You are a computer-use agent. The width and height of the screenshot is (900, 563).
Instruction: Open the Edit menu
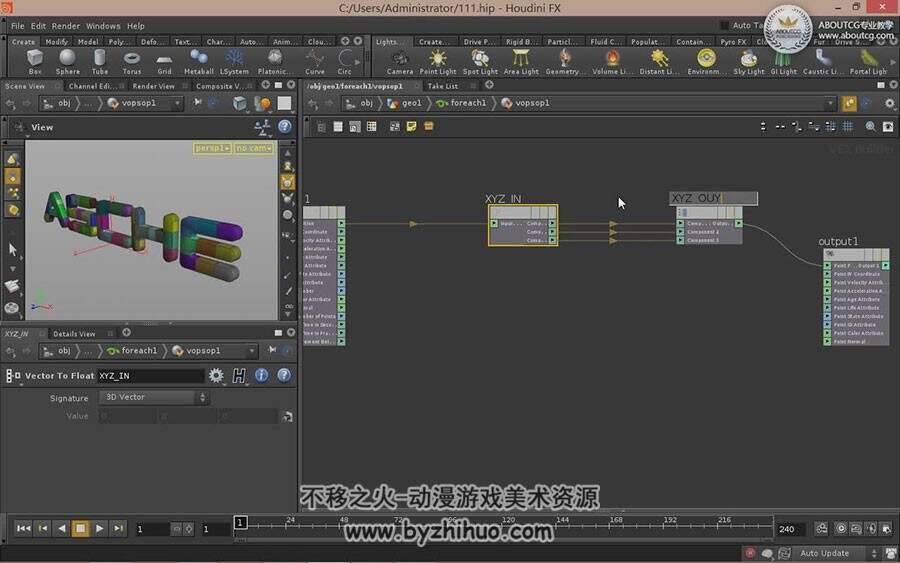pyautogui.click(x=38, y=26)
